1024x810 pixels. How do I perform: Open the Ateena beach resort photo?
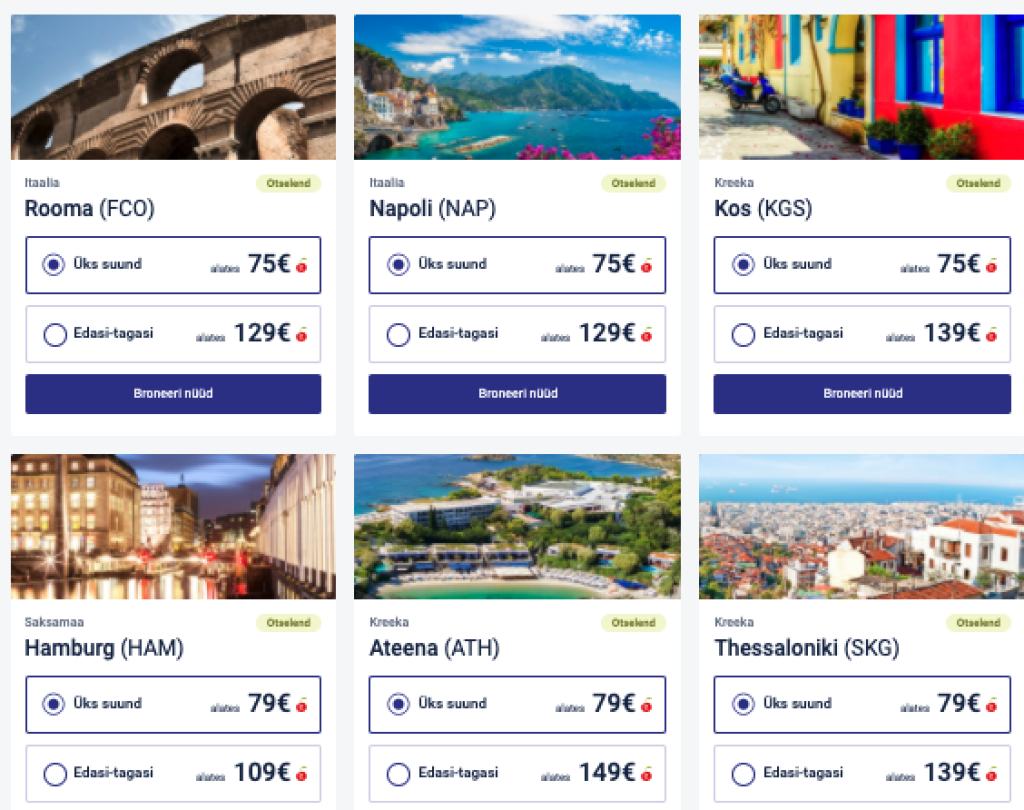(517, 527)
